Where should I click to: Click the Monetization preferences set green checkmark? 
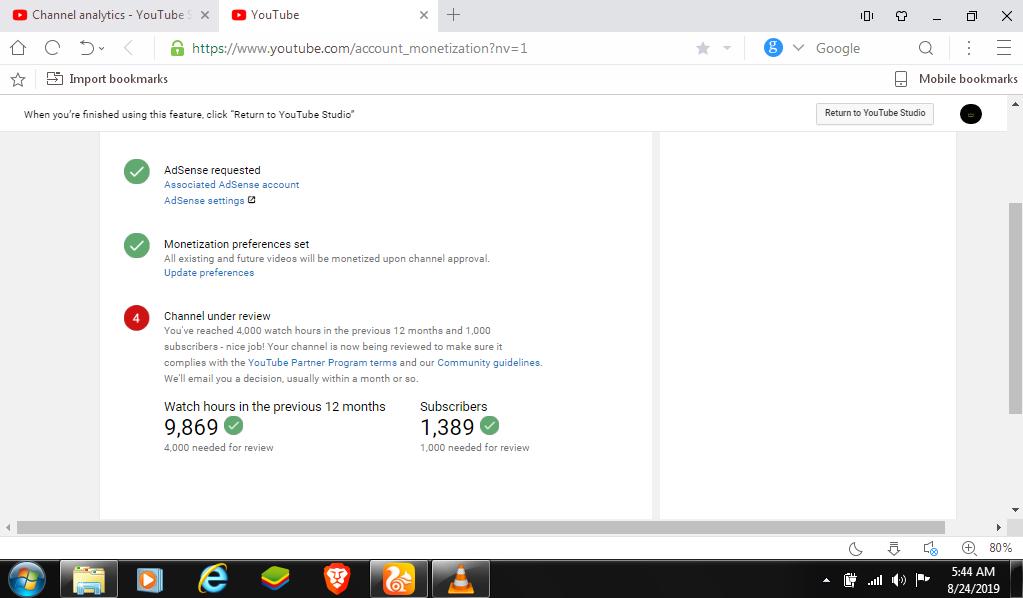tap(137, 245)
